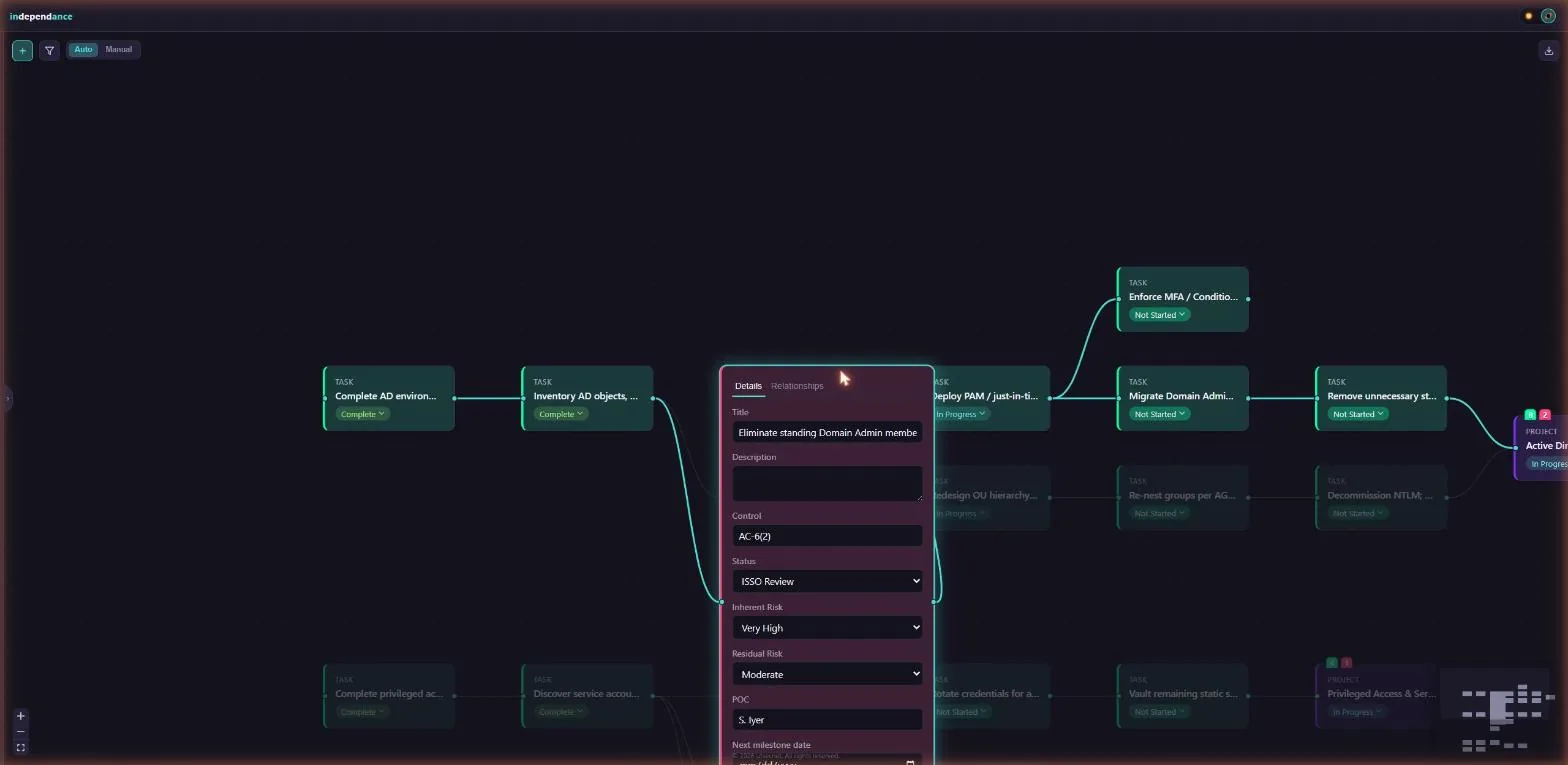Expand the left sidebar handle

[7, 398]
